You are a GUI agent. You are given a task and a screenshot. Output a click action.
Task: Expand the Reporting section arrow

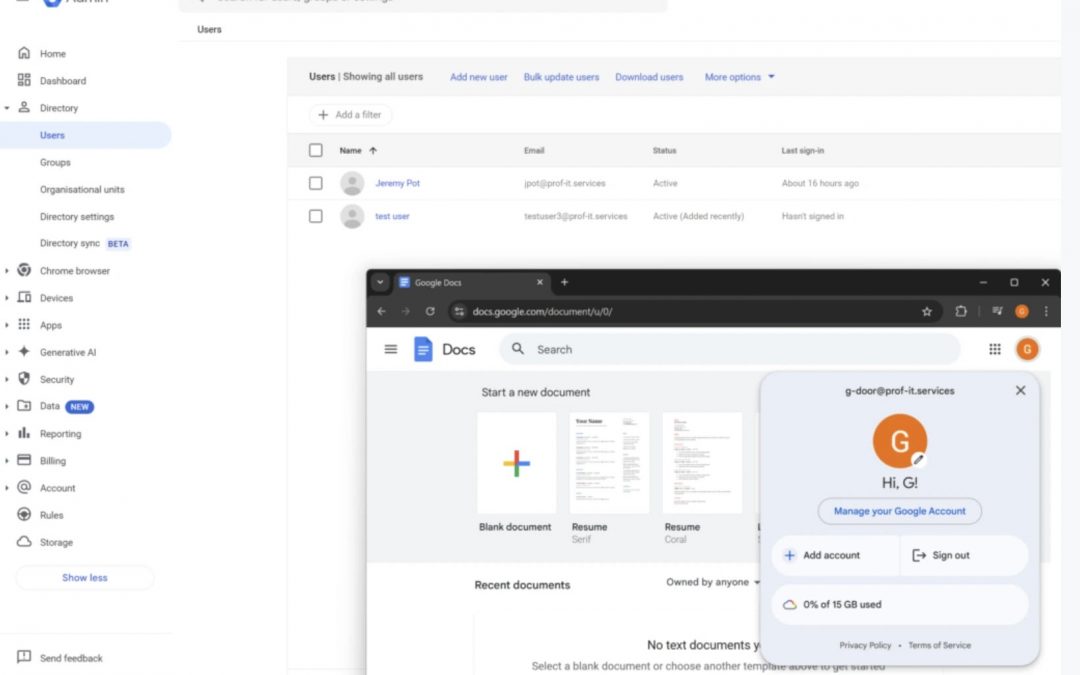point(7,434)
